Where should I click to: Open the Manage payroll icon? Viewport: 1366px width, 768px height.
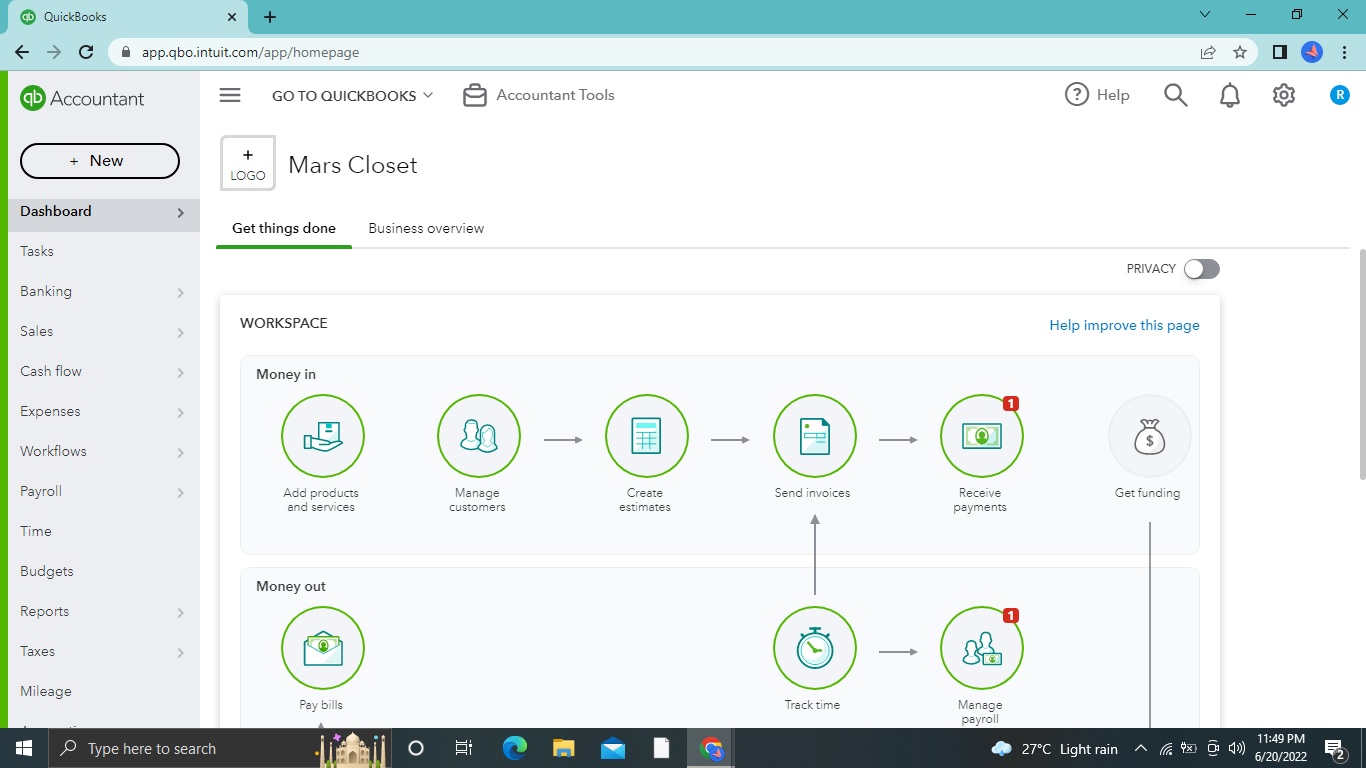(x=982, y=648)
